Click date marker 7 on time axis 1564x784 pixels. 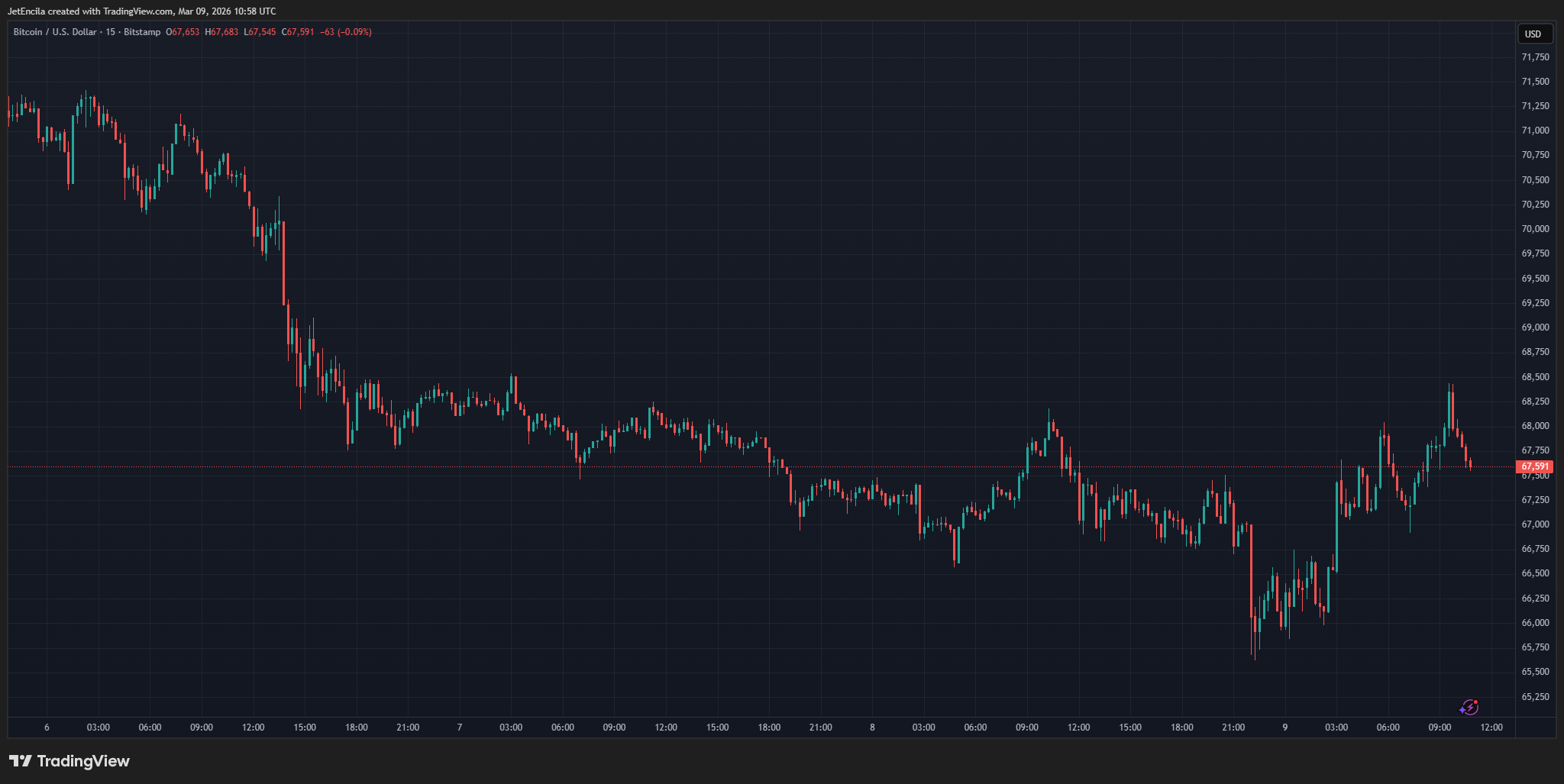460,728
